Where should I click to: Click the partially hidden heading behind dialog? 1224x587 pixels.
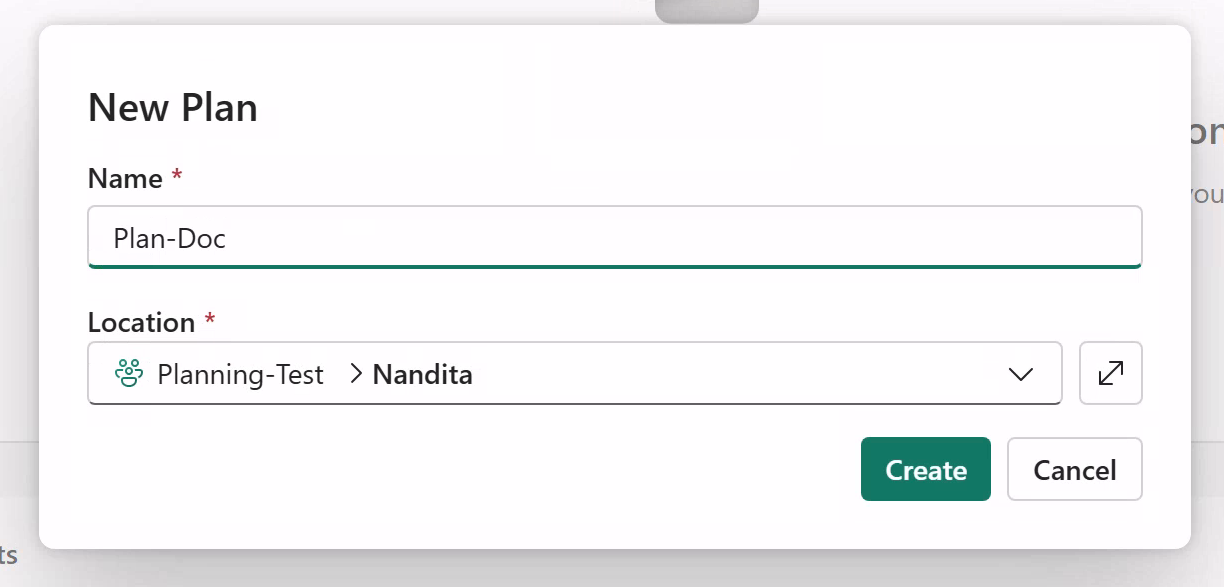[1208, 133]
